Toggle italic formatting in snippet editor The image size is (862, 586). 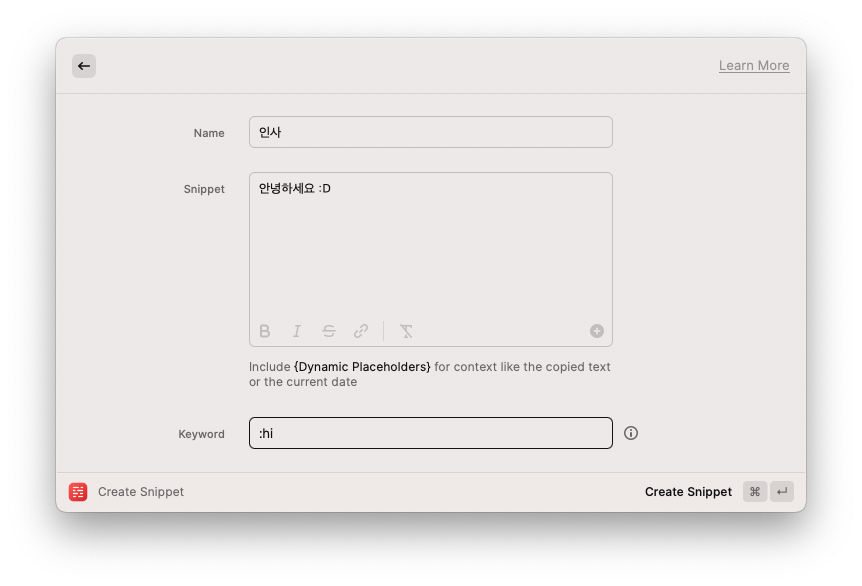click(x=297, y=331)
